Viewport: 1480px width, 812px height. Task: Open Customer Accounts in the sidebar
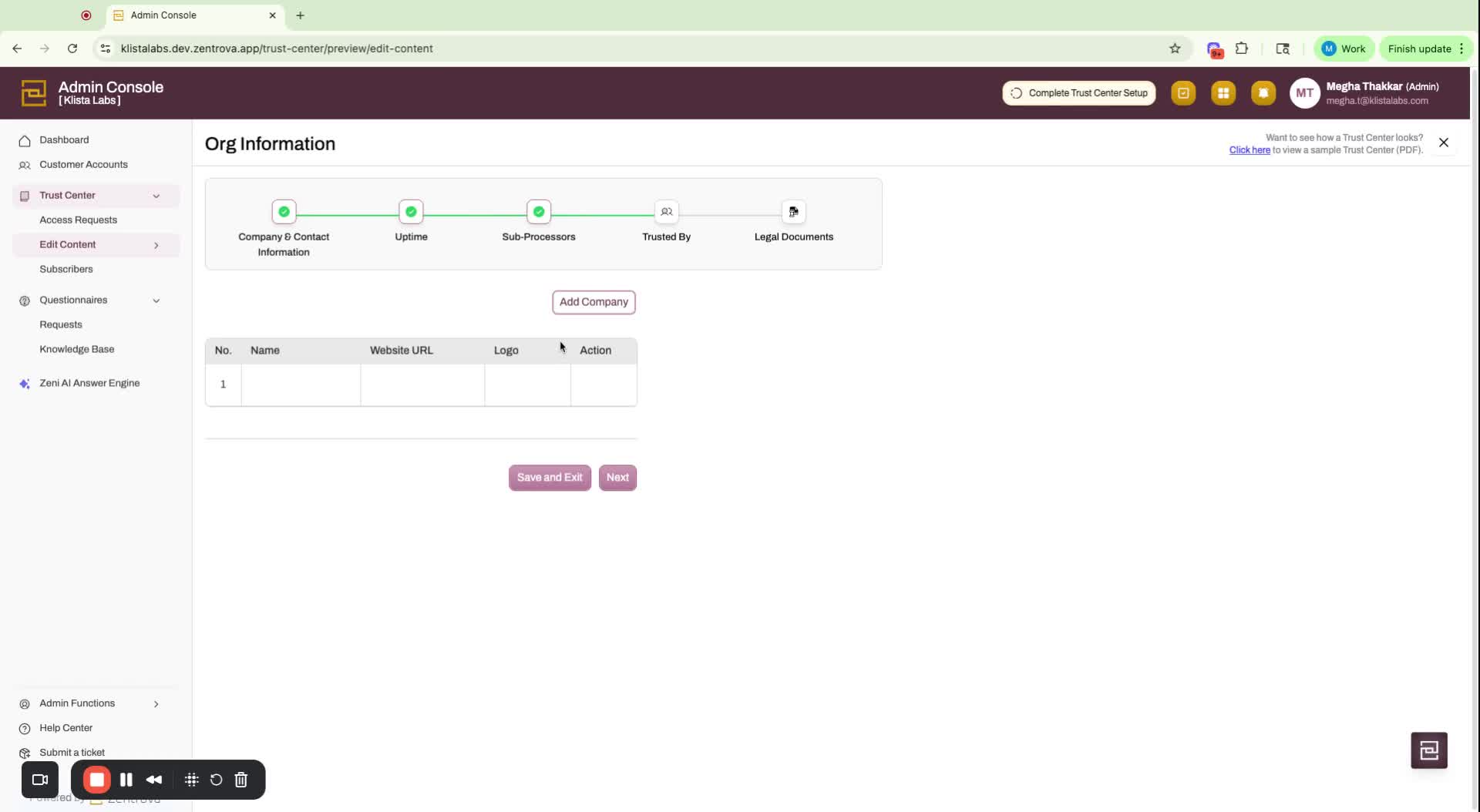[83, 165]
